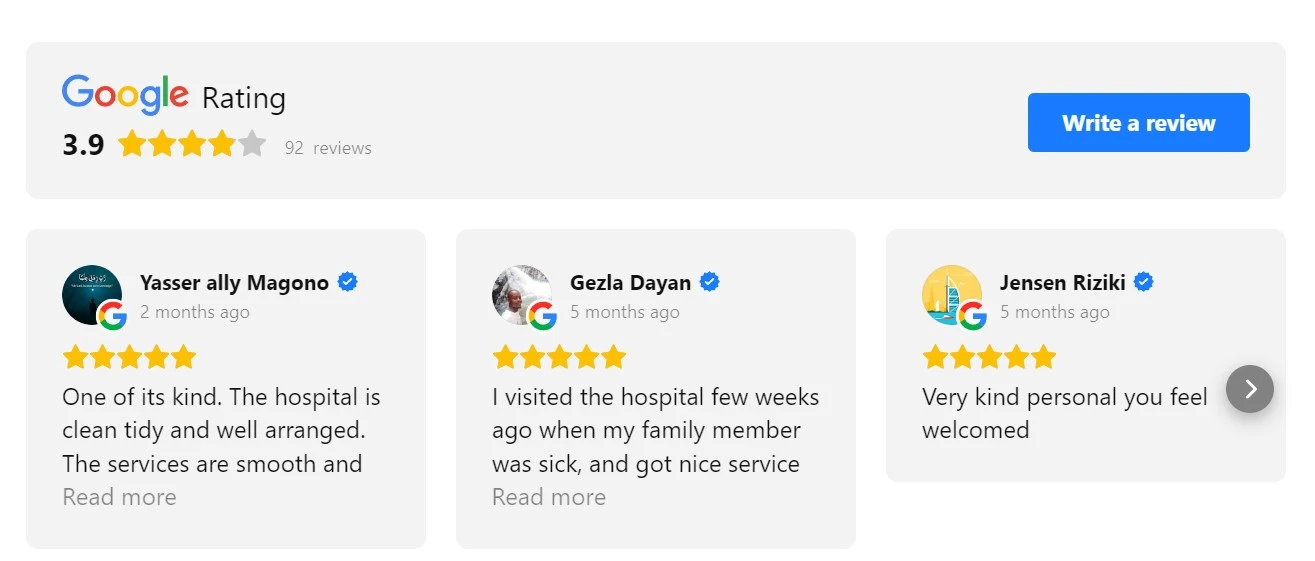
Task: Click verified badge beside Gezla Dayan
Action: [709, 282]
